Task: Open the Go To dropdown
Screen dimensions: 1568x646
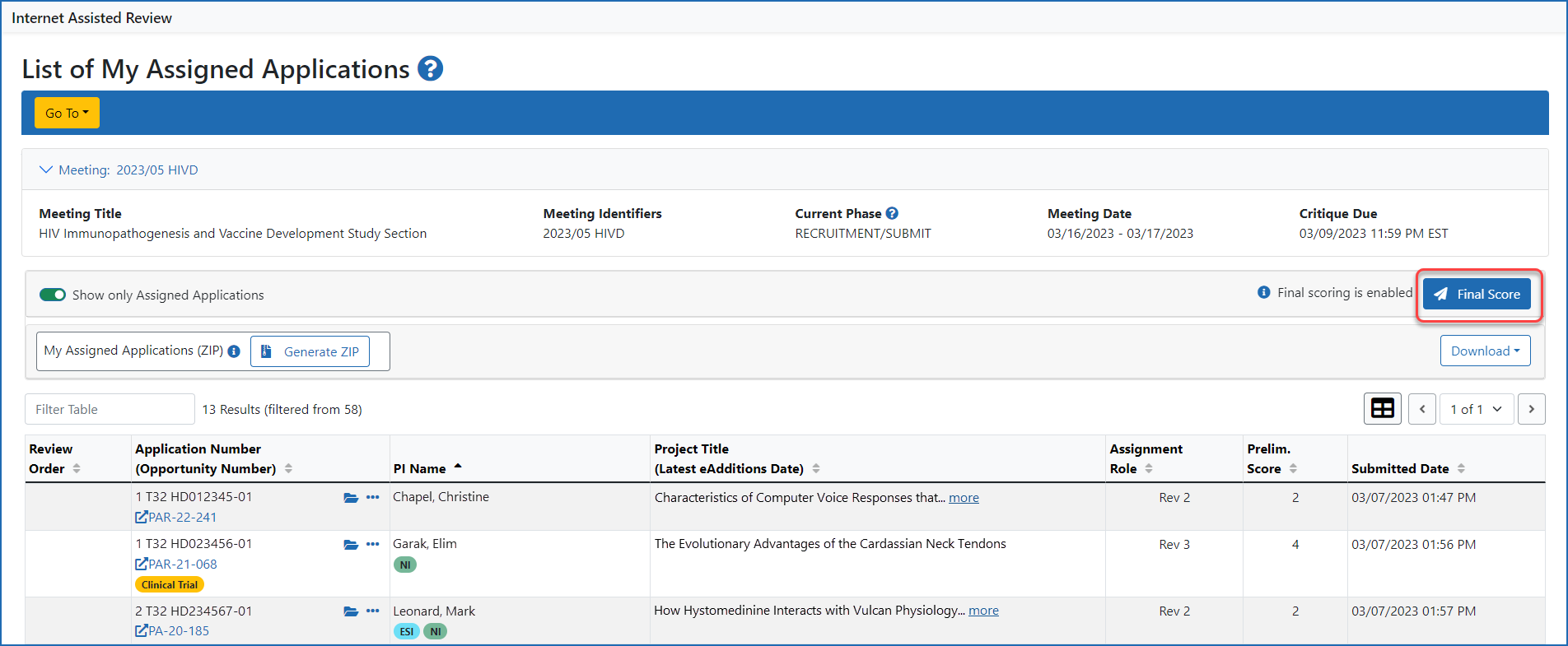Action: tap(67, 113)
